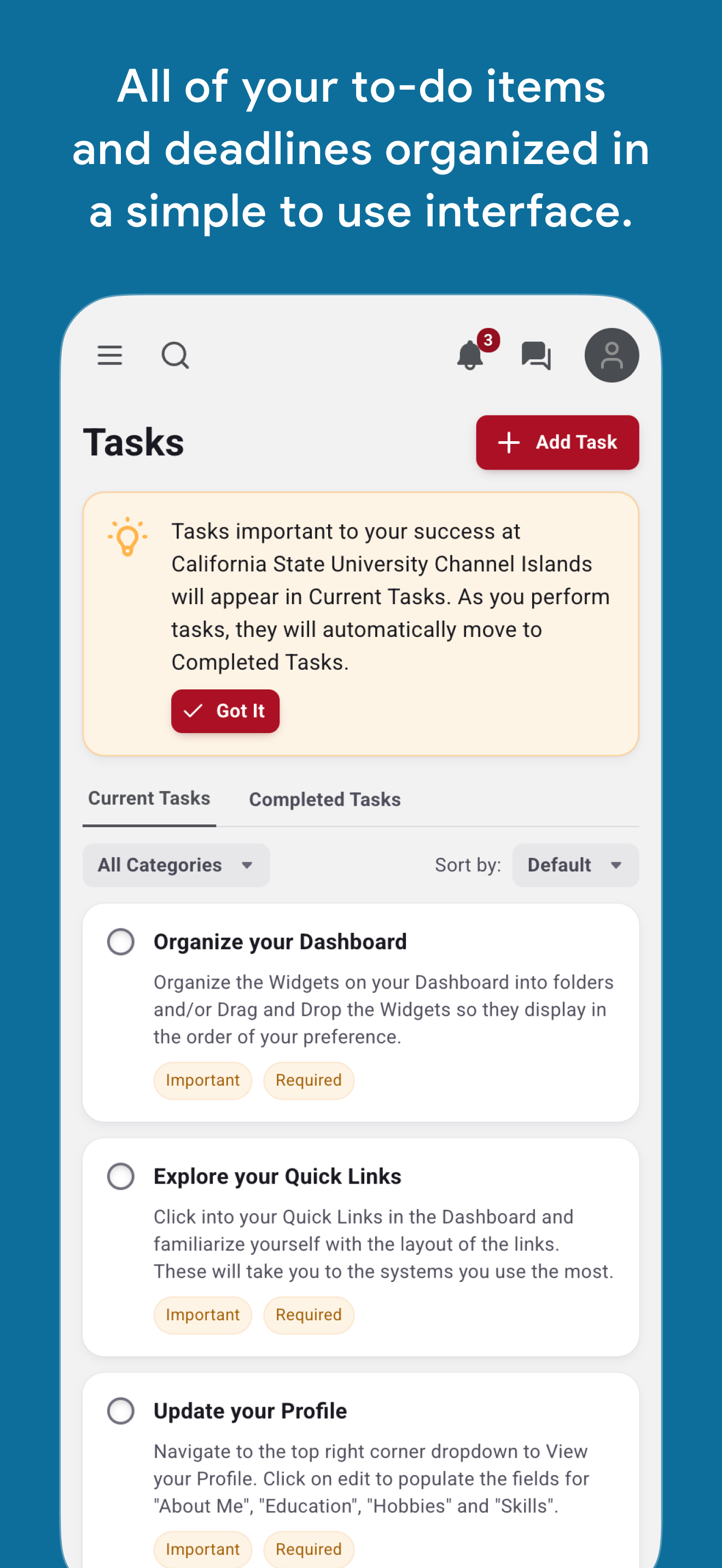
Task: Open the user profile avatar
Action: point(611,355)
